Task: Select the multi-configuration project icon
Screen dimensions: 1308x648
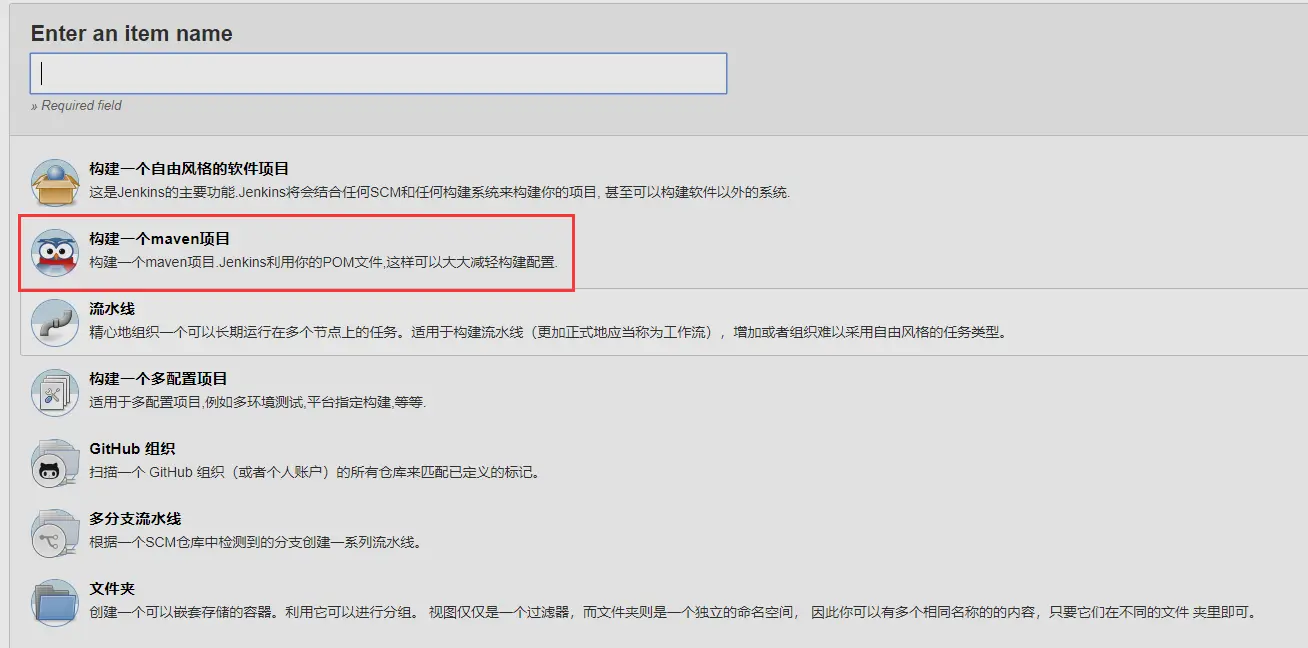Action: coord(55,393)
